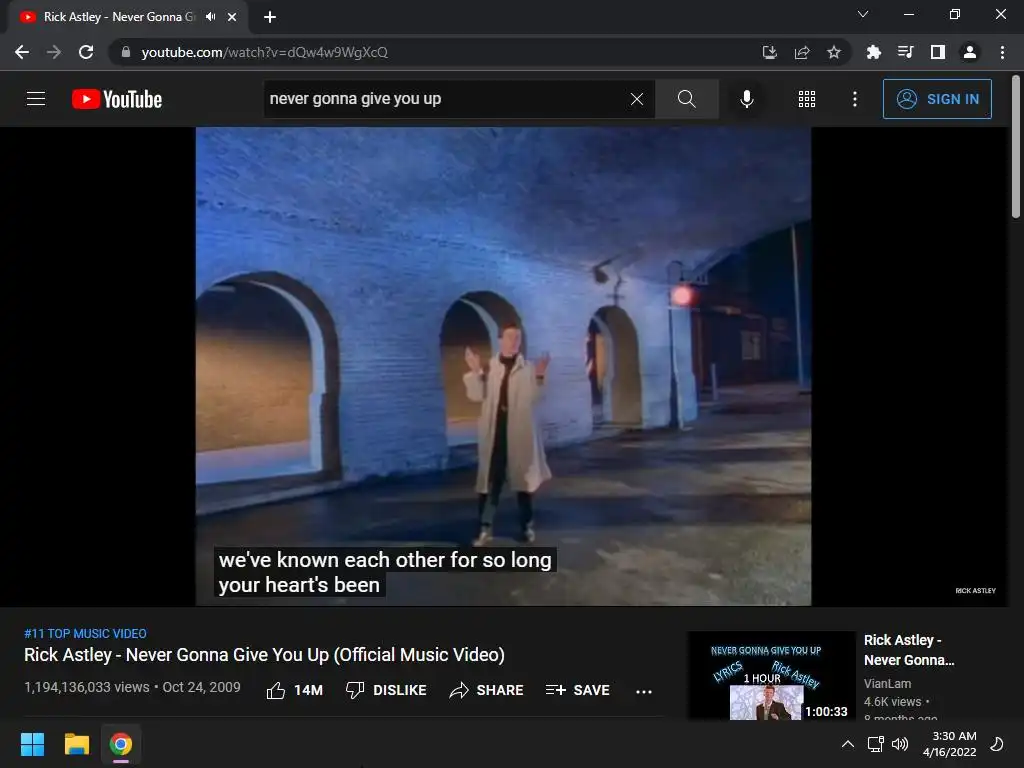Open Chrome profile avatar
This screenshot has height=768, width=1024.
970,52
